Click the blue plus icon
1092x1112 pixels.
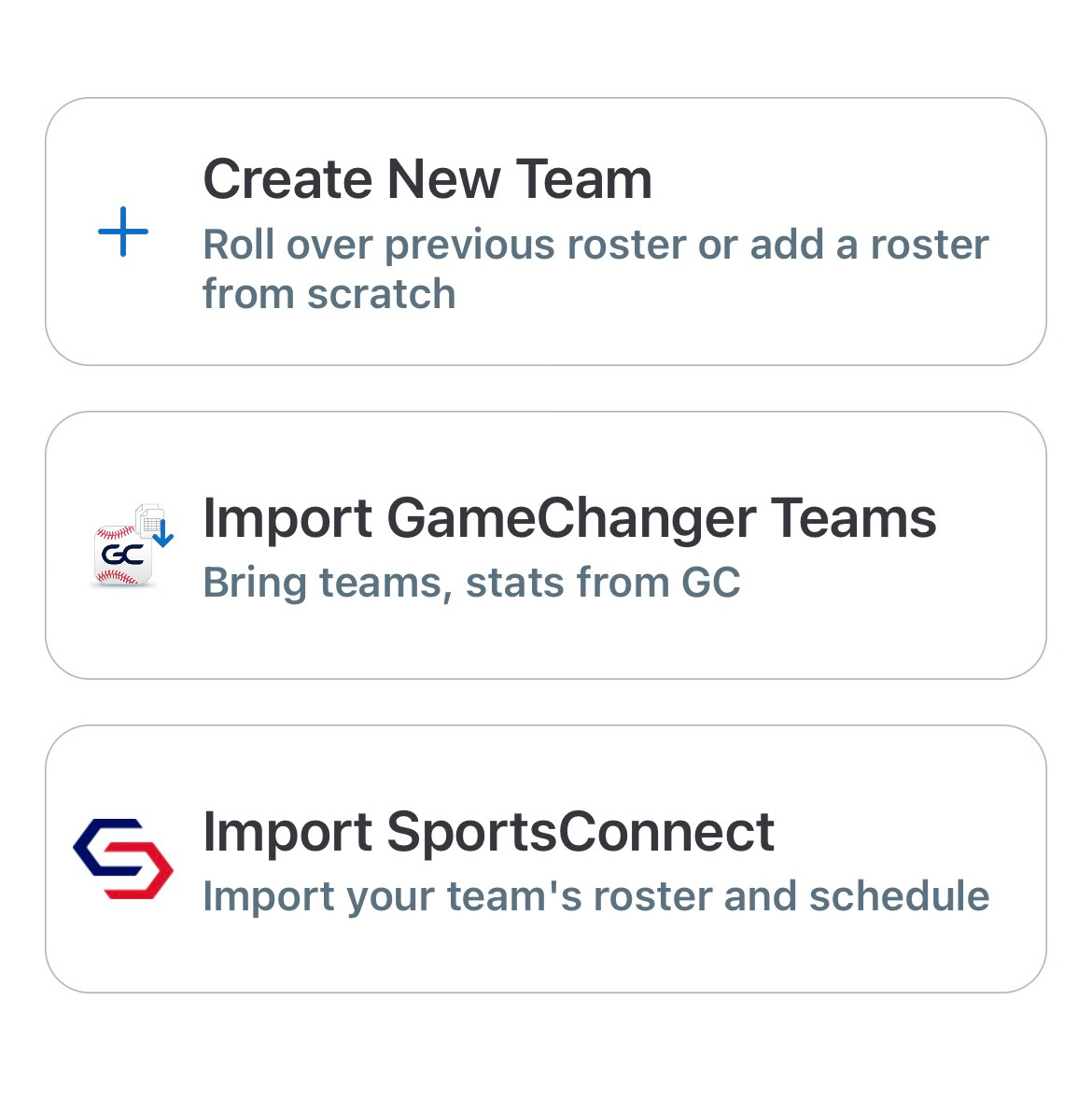pyautogui.click(x=123, y=232)
